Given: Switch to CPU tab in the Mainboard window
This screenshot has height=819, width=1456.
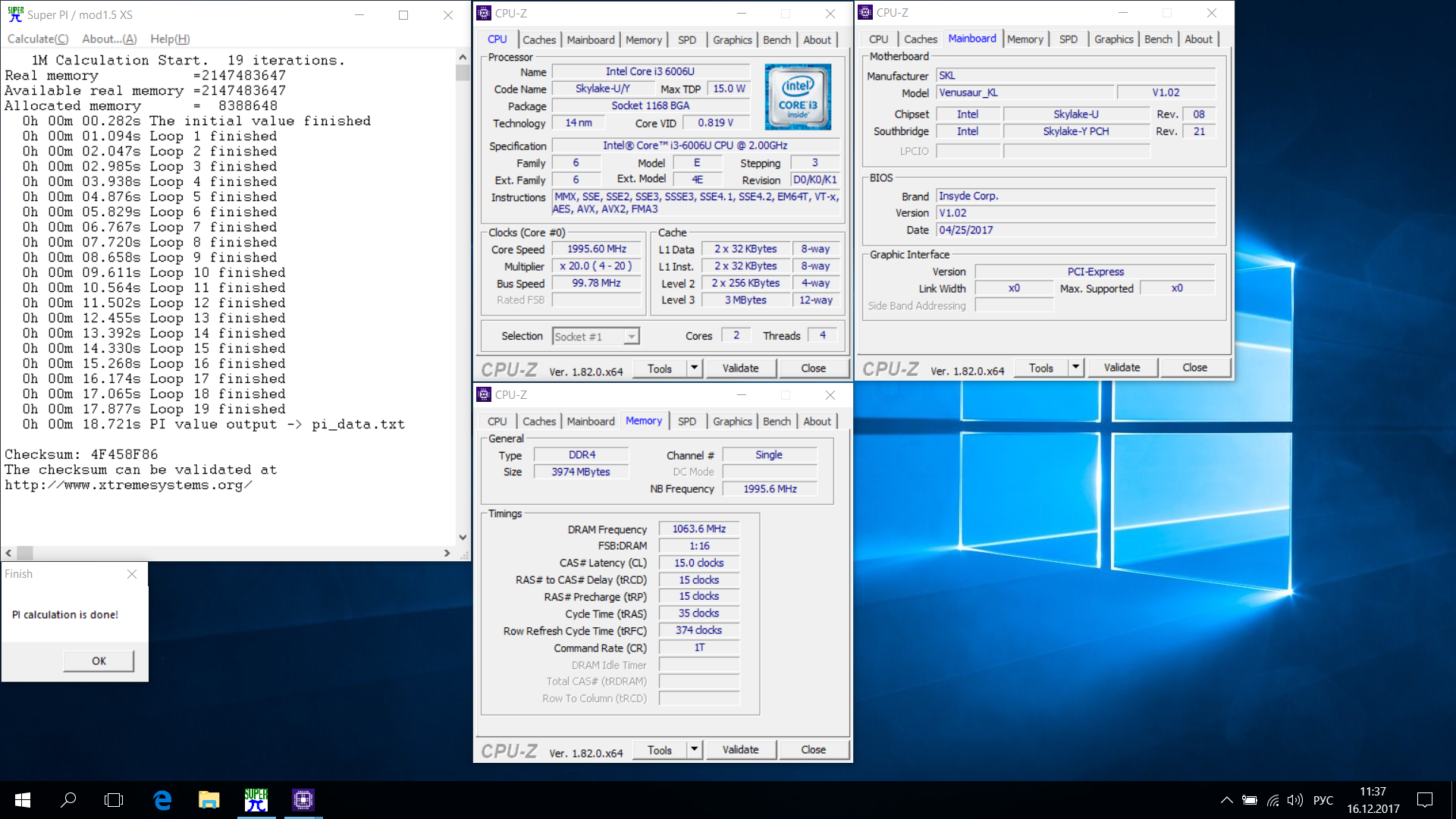Looking at the screenshot, I should click(879, 39).
